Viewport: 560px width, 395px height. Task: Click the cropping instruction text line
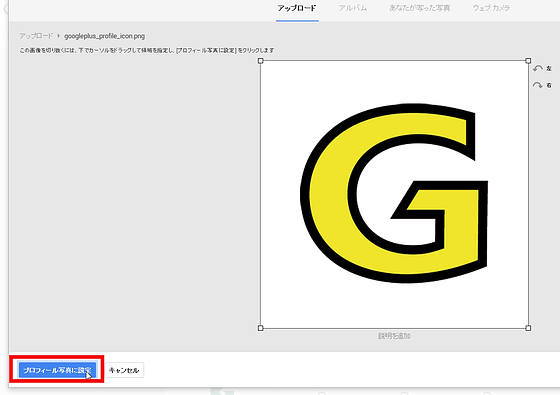point(146,50)
